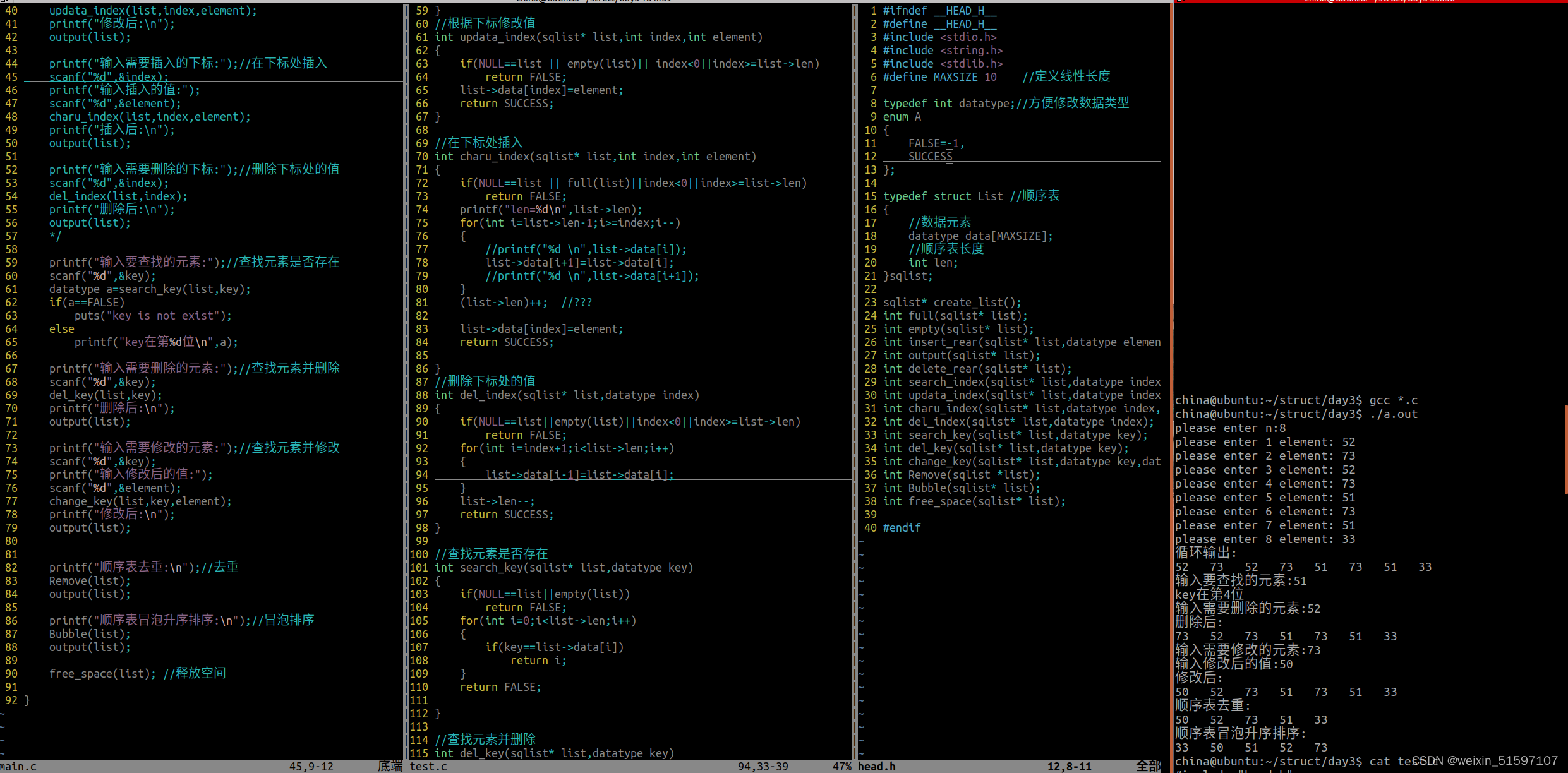Screen dimensions: 1568x773
Task: Click typedef struct List line
Action: click(943, 196)
